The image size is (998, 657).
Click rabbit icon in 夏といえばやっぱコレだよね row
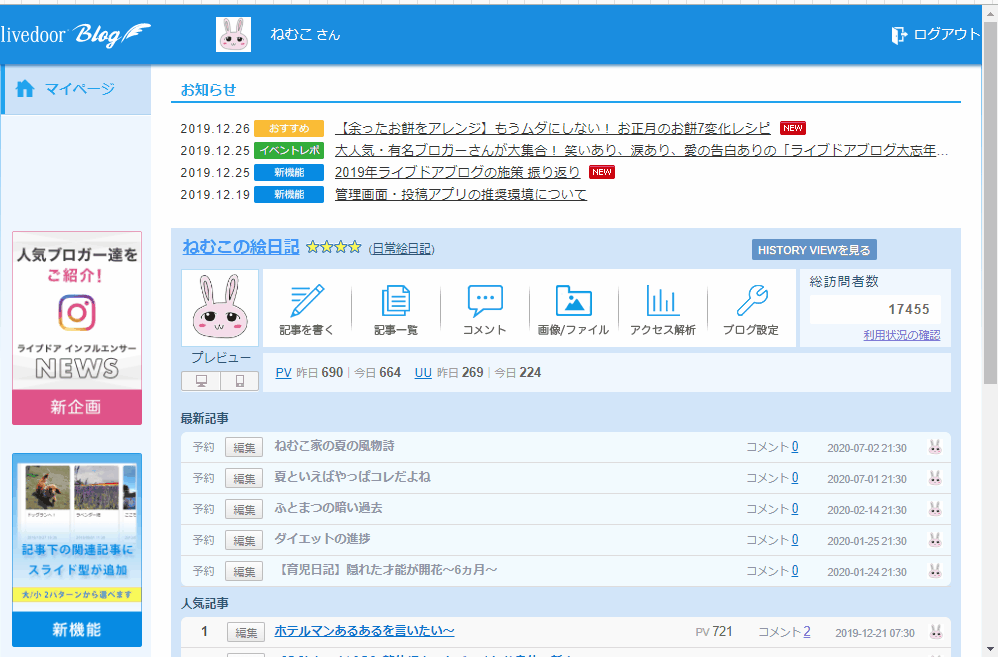pos(935,477)
